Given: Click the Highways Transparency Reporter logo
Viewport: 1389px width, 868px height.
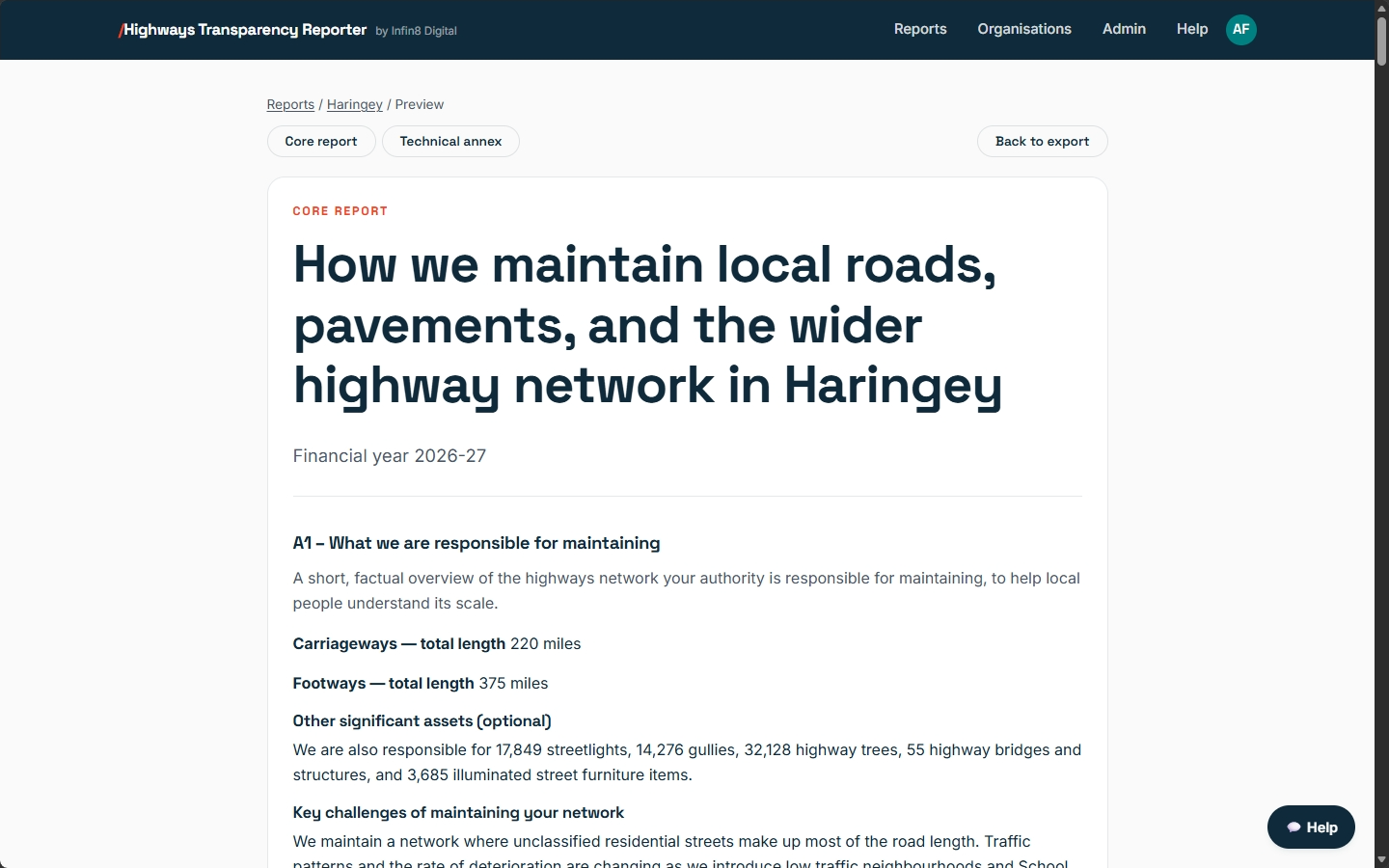Looking at the screenshot, I should (x=242, y=30).
